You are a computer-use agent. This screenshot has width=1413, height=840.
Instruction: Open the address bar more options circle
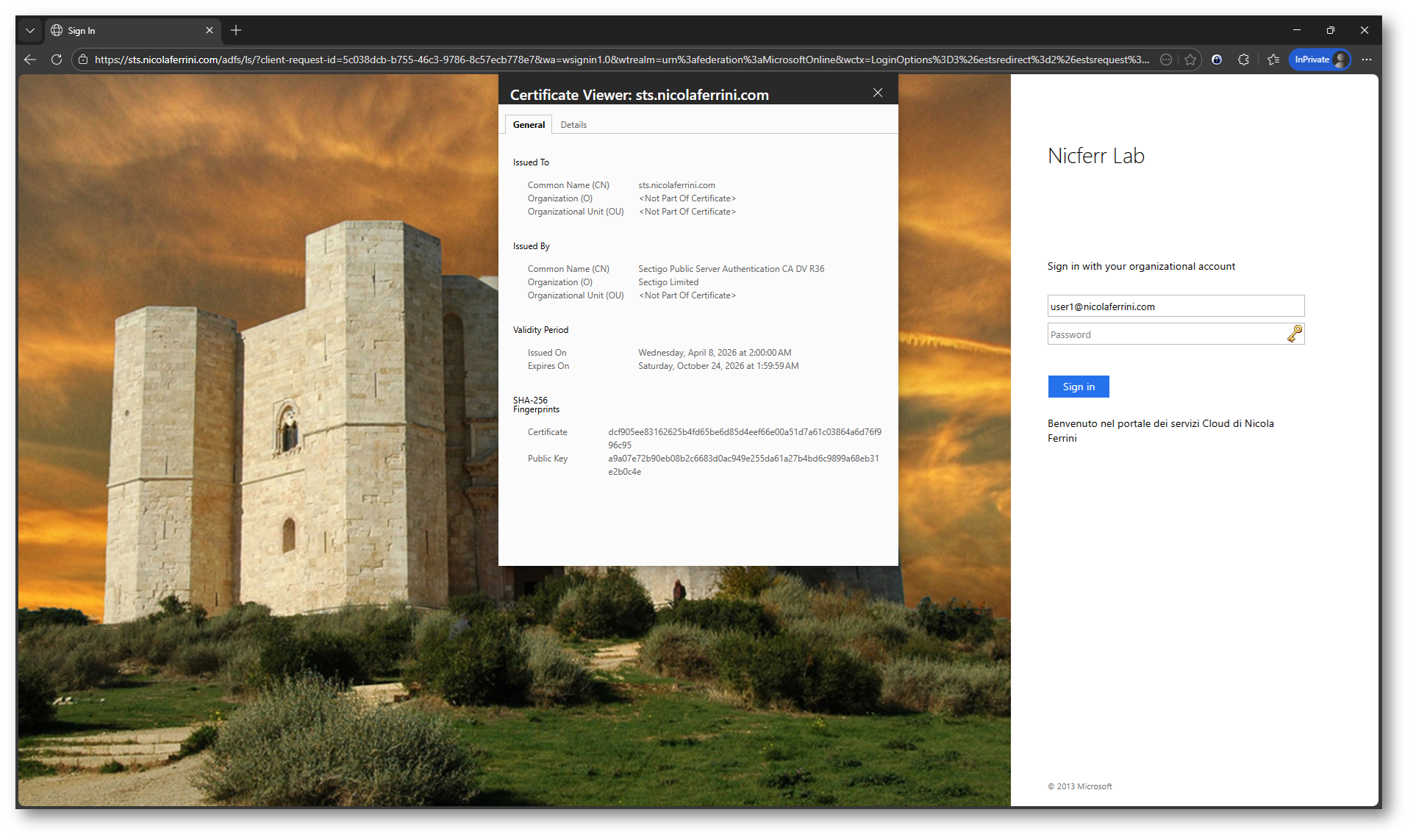(x=1166, y=60)
